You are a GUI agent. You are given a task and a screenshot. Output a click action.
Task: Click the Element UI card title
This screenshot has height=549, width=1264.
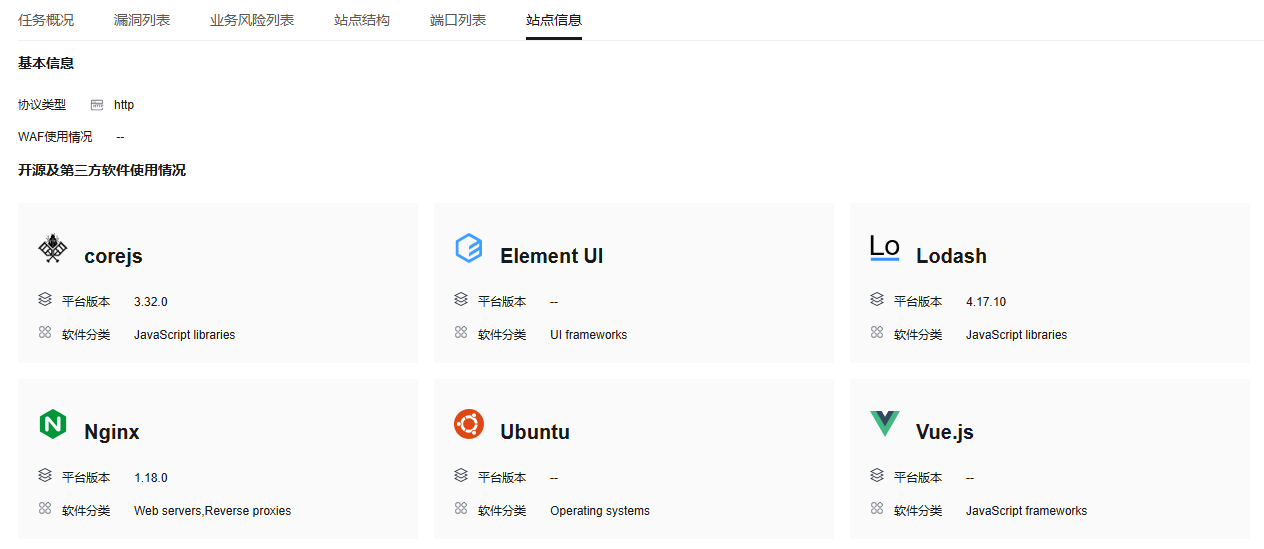click(x=552, y=256)
